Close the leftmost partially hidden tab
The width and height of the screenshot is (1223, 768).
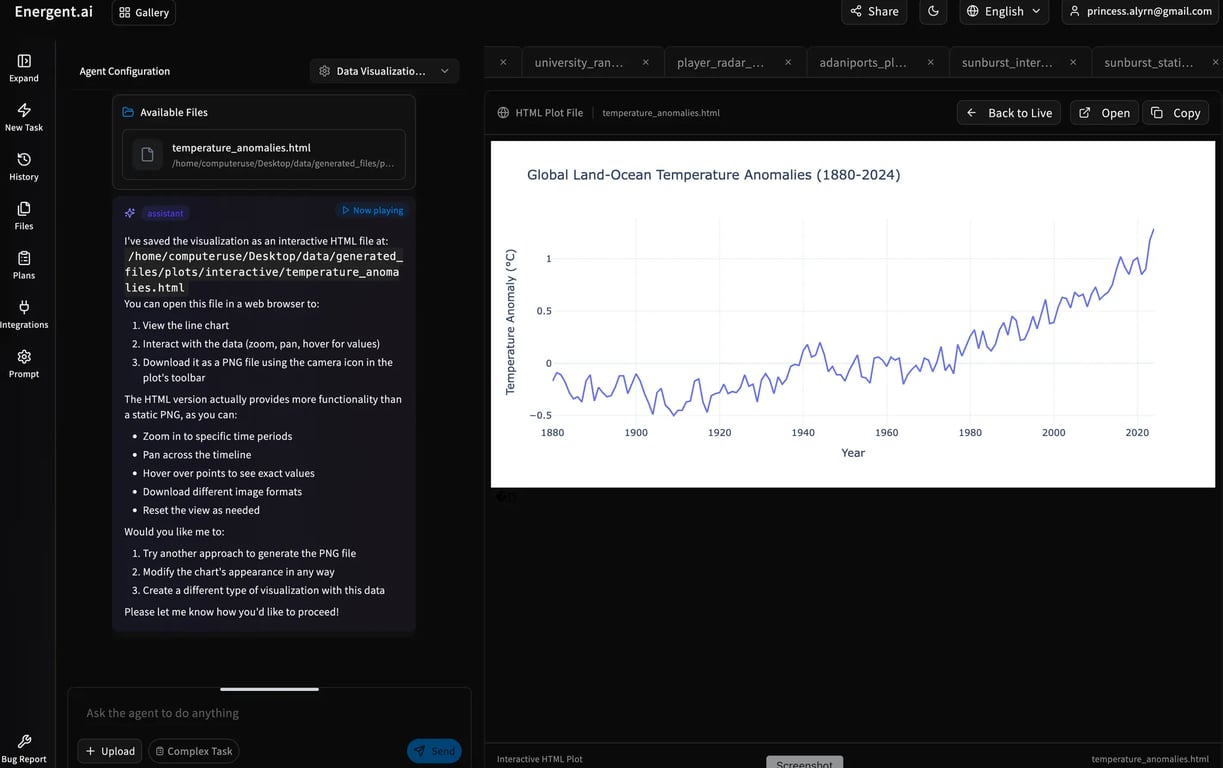(x=503, y=62)
